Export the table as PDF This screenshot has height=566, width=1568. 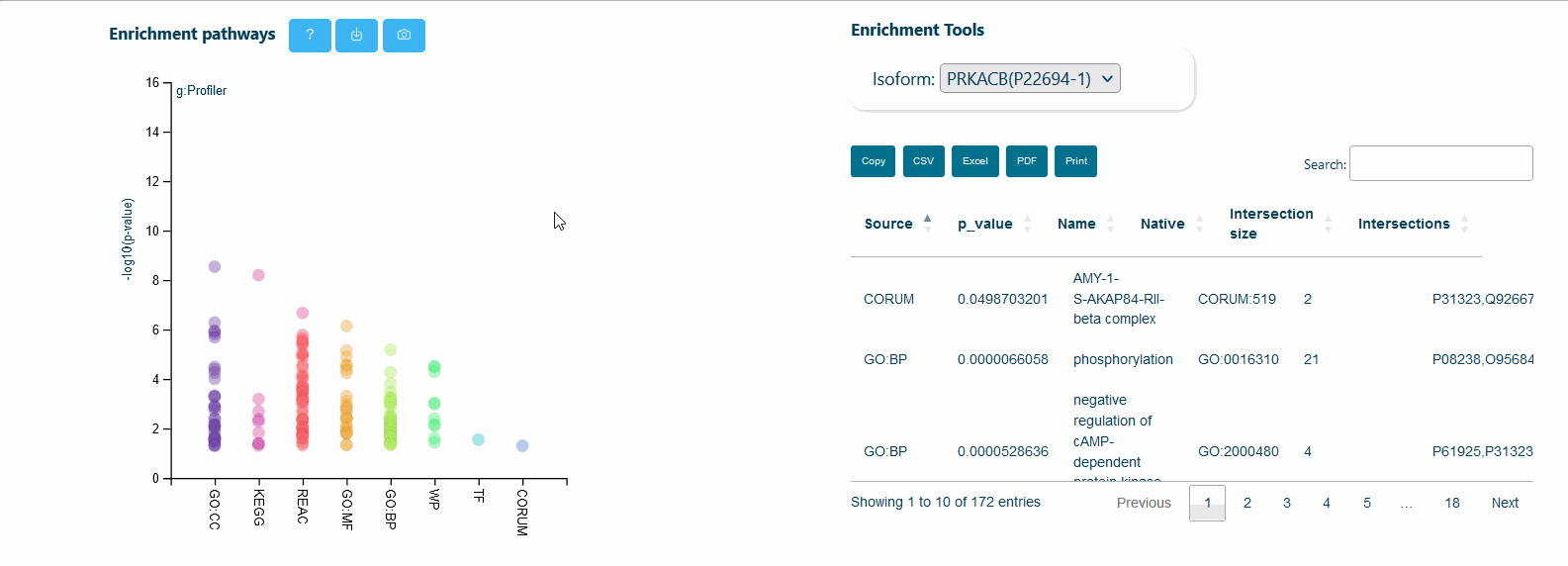[1026, 161]
